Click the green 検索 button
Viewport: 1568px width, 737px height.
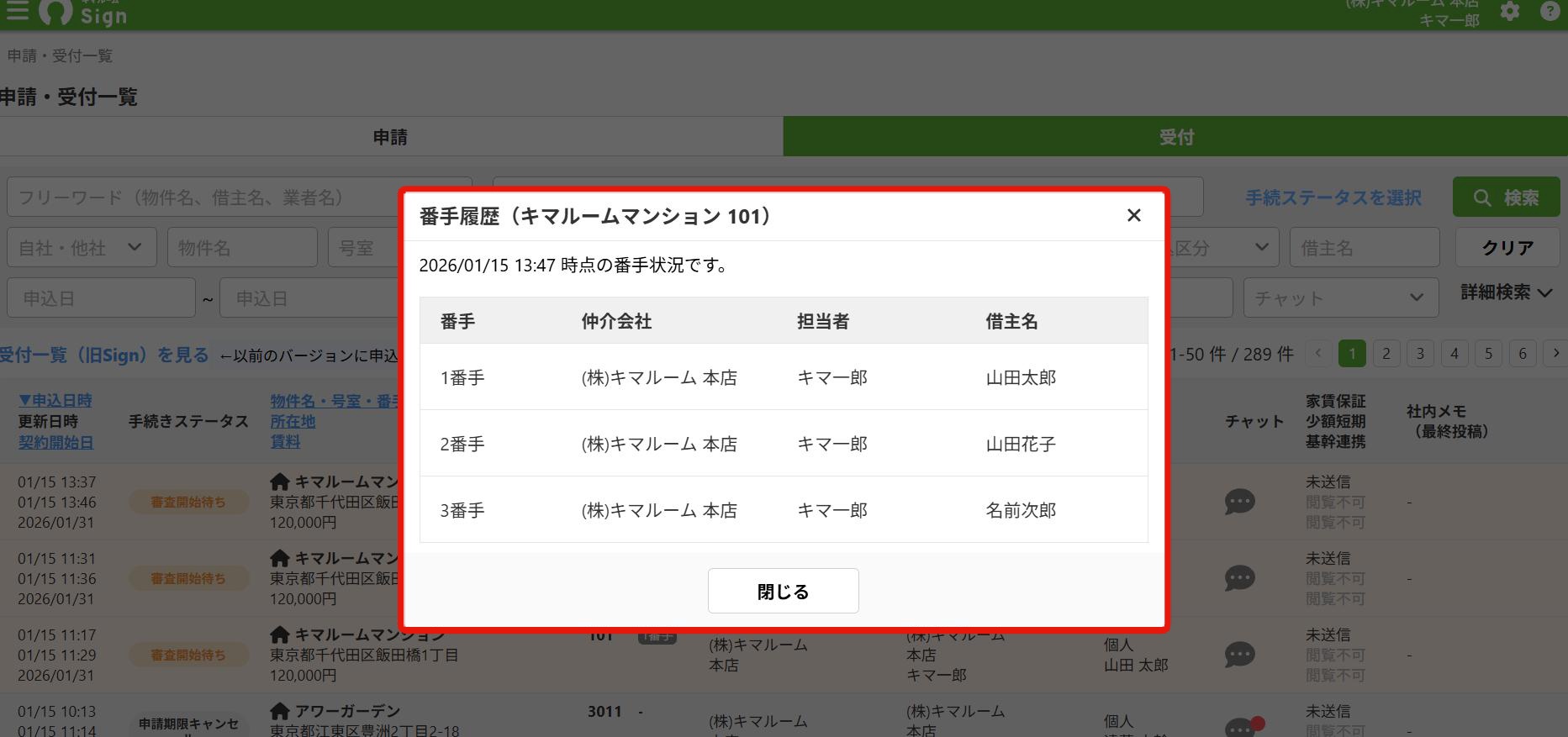click(x=1506, y=197)
